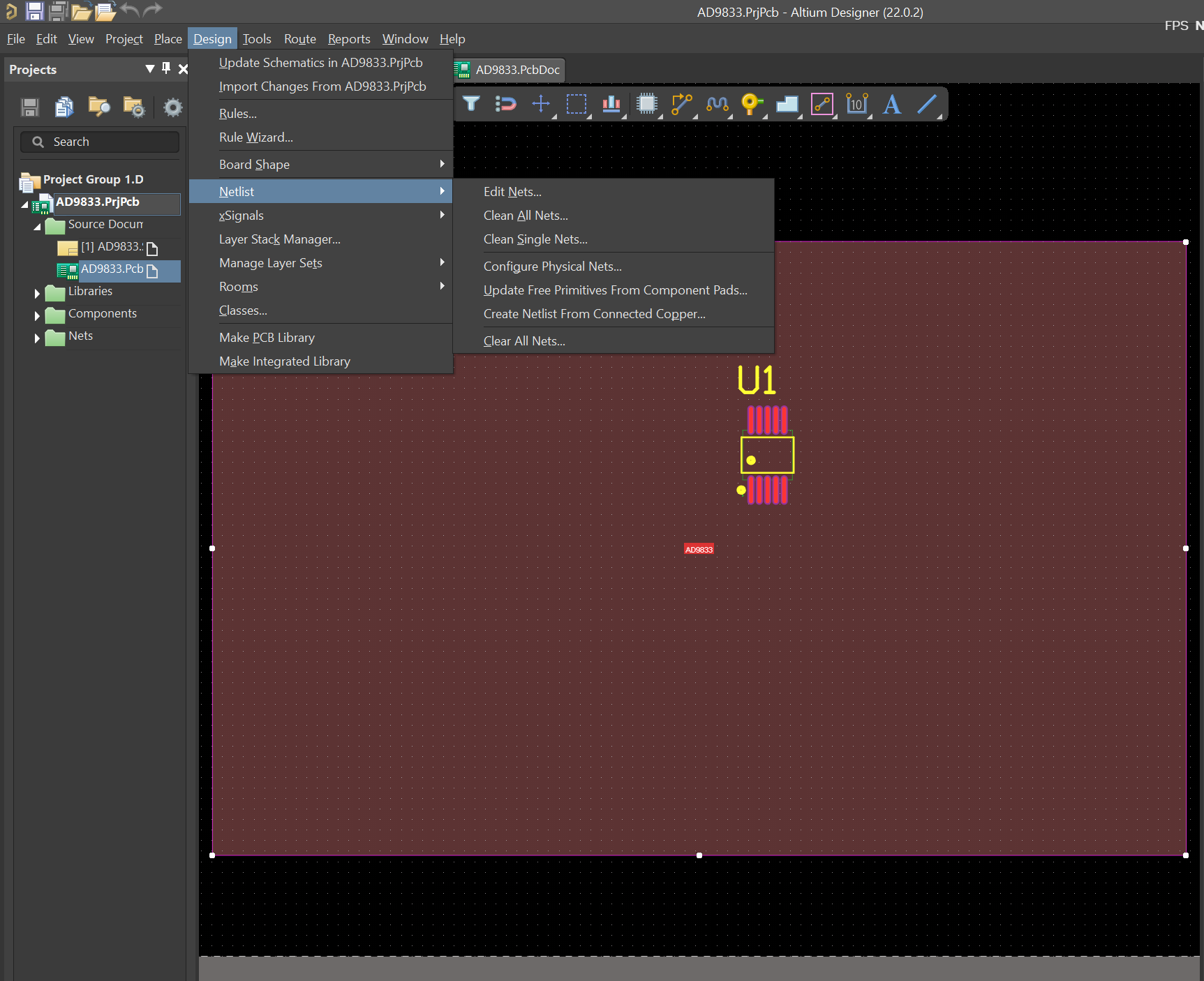
Task: Open the xSignals submenu
Action: 320,216
